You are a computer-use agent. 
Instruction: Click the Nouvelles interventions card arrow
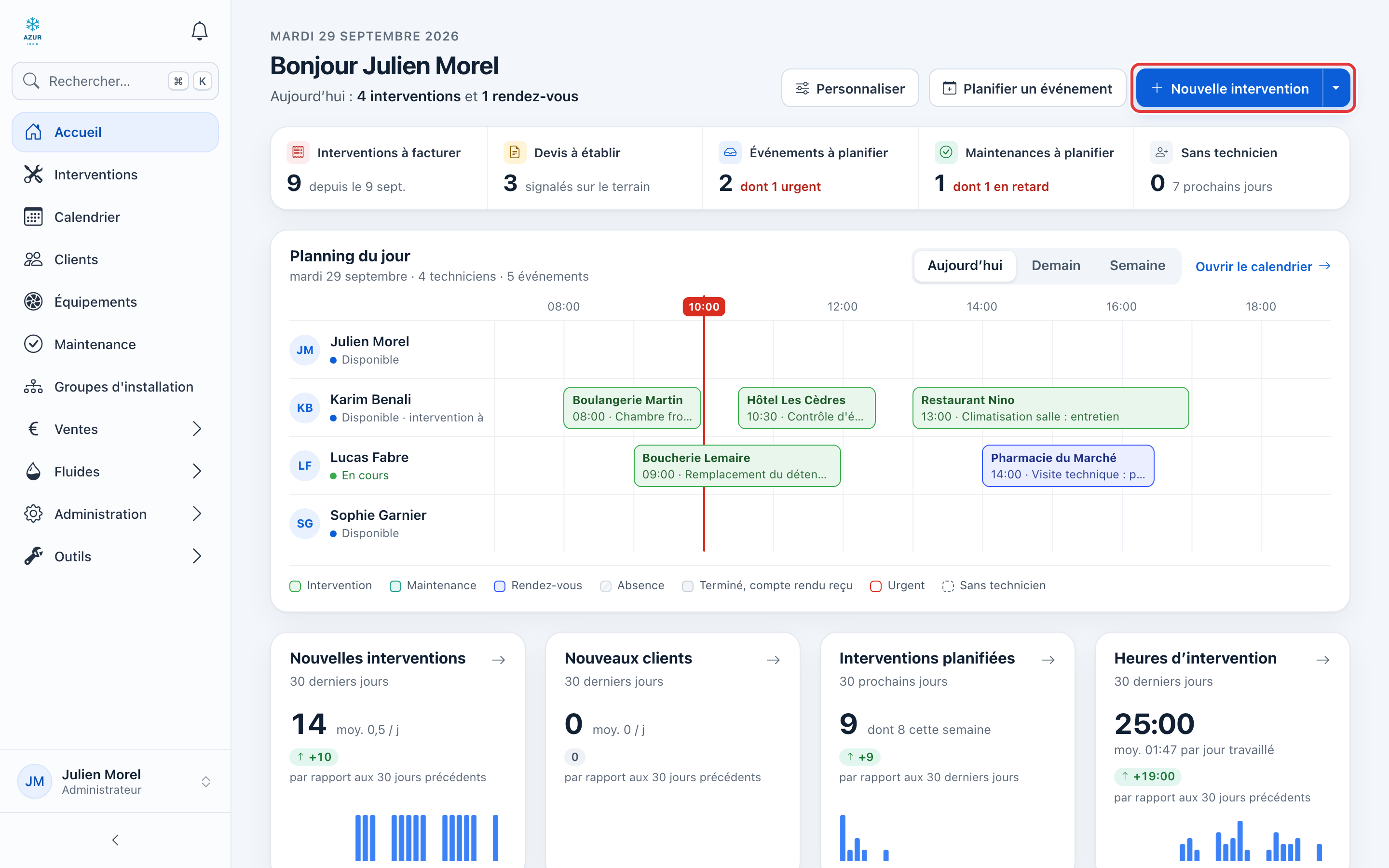498,660
